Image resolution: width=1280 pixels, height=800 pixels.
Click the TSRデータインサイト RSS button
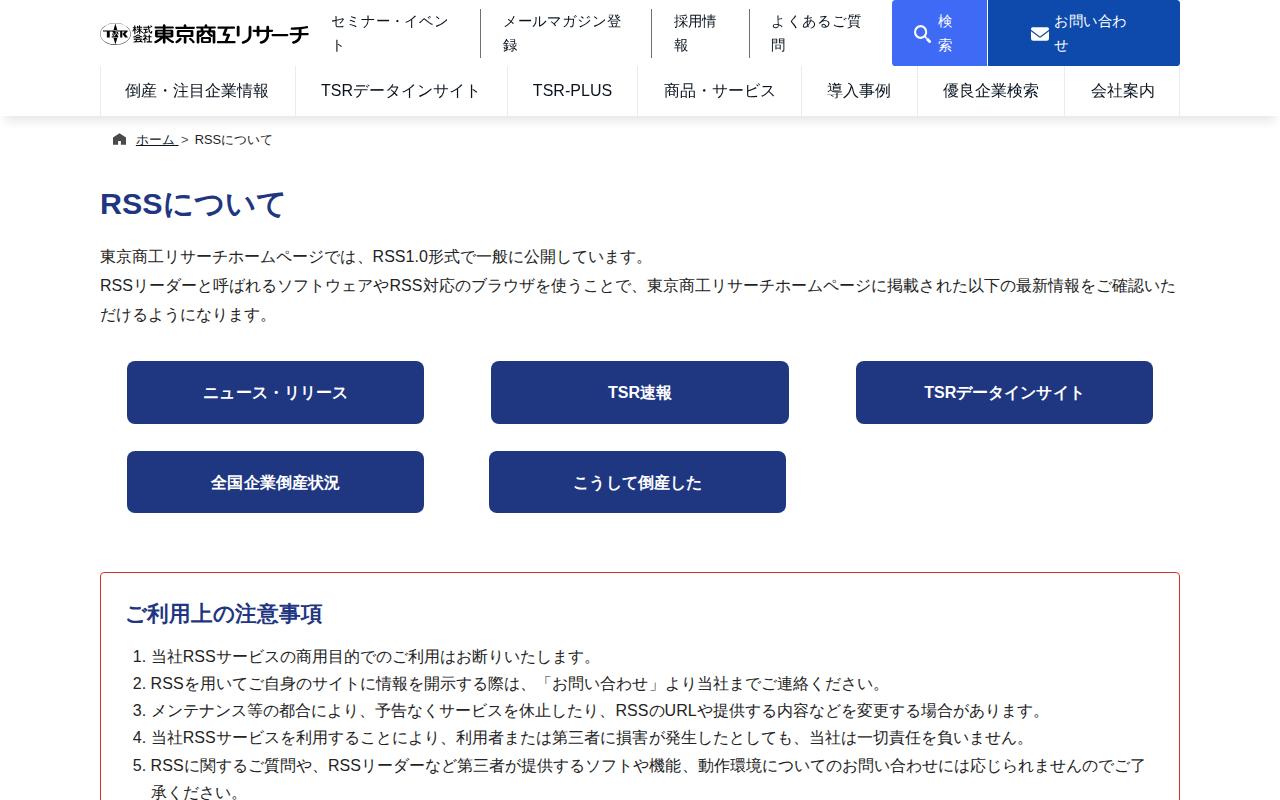pyautogui.click(x=1003, y=392)
